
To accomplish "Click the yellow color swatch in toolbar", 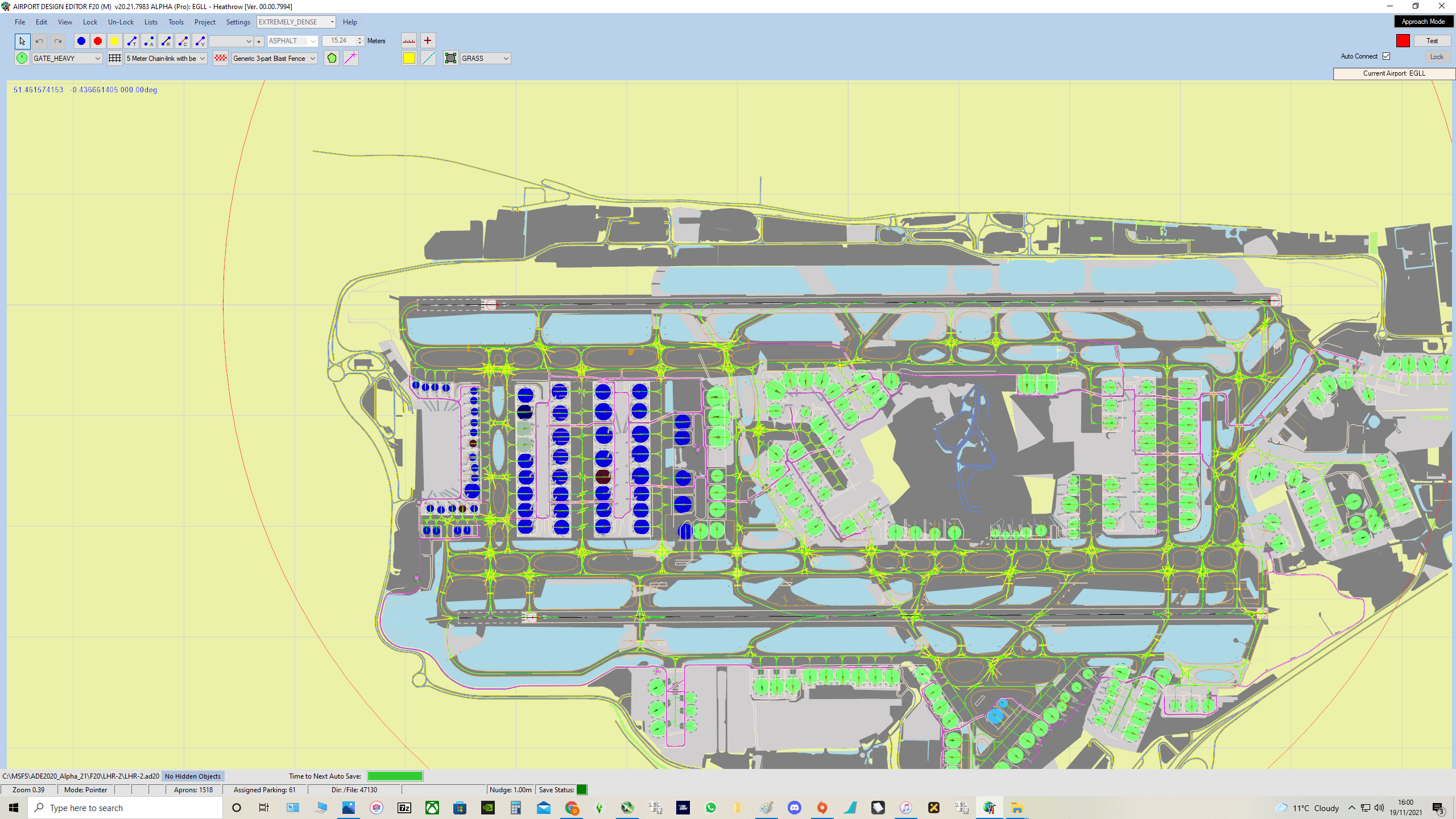I will (x=409, y=58).
